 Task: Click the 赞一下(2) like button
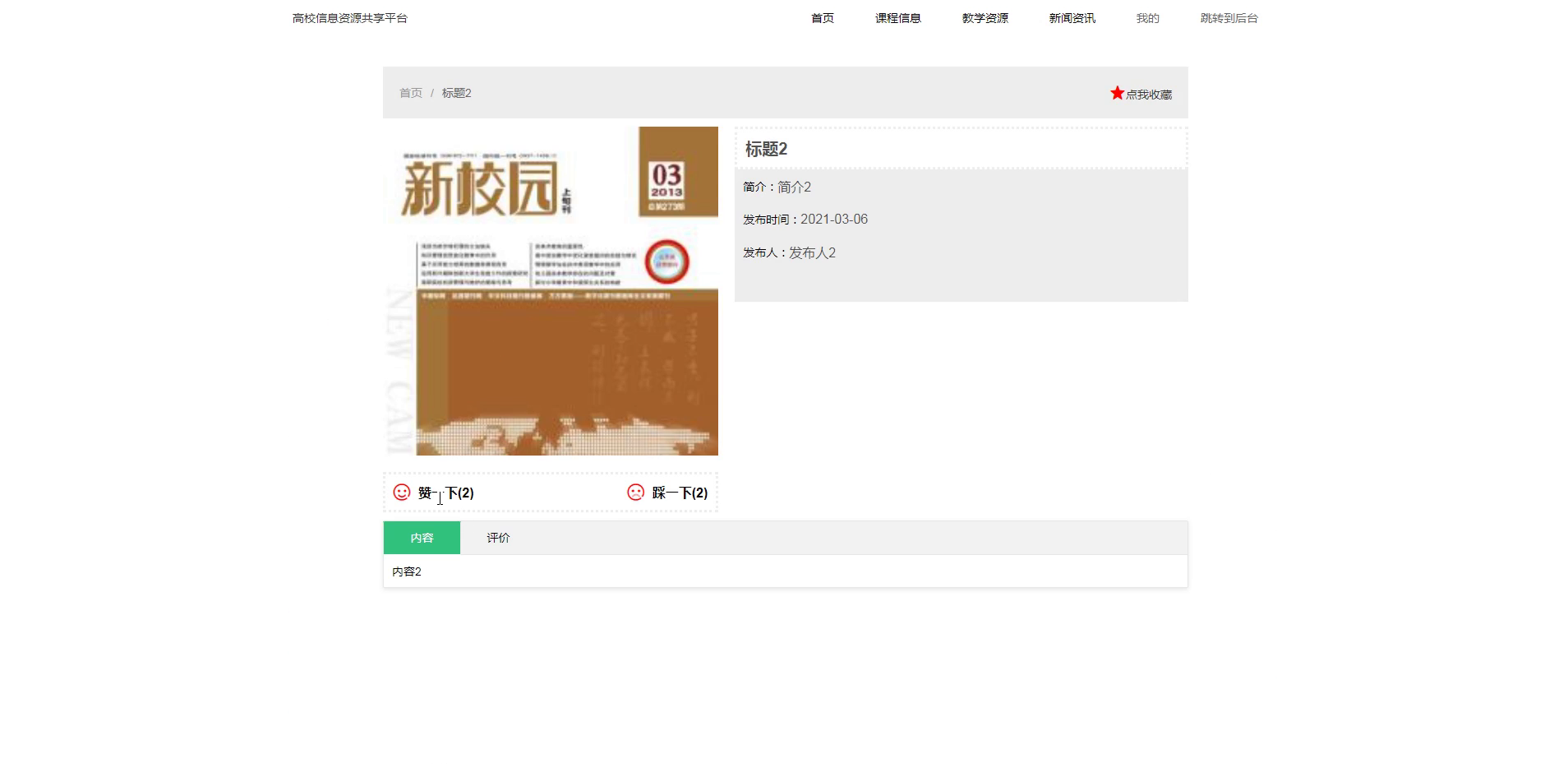pyautogui.click(x=445, y=493)
